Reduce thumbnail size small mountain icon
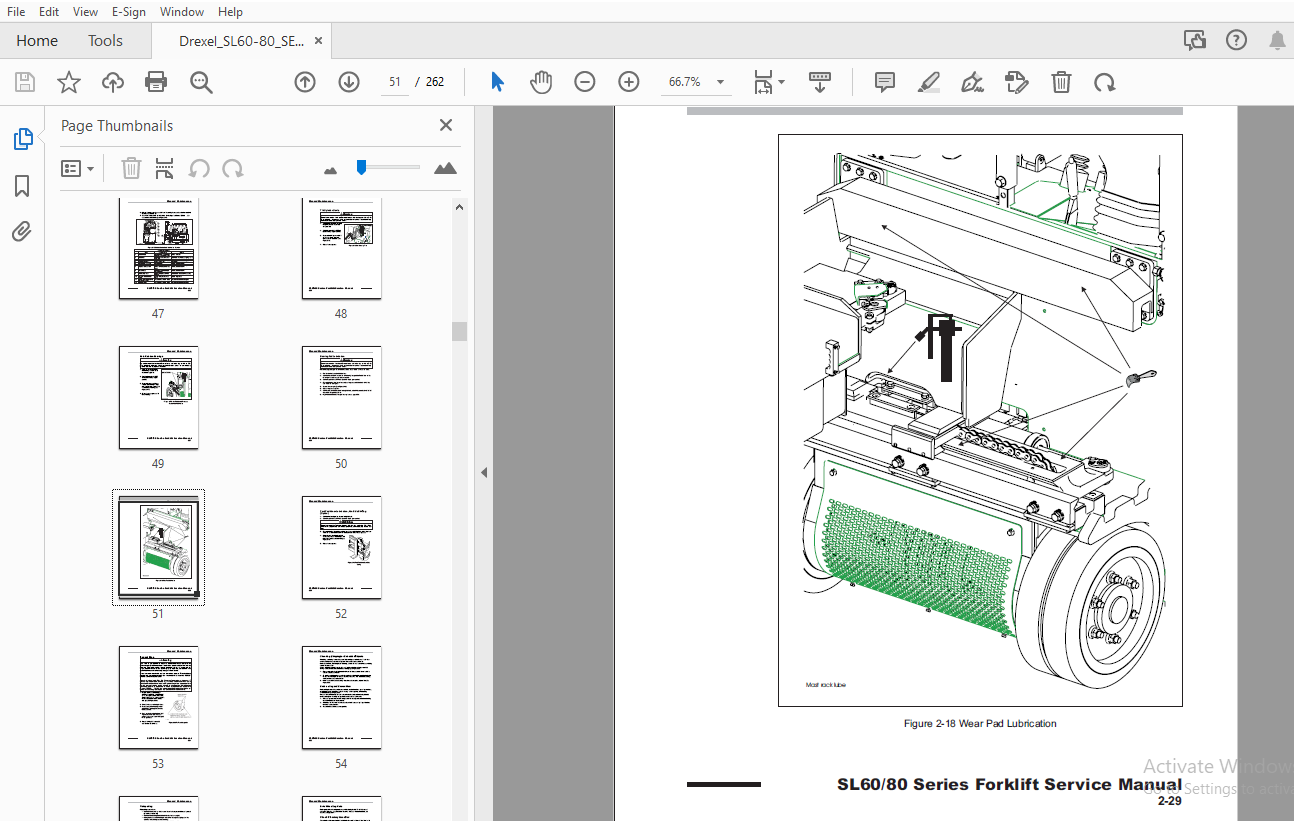 (x=331, y=170)
